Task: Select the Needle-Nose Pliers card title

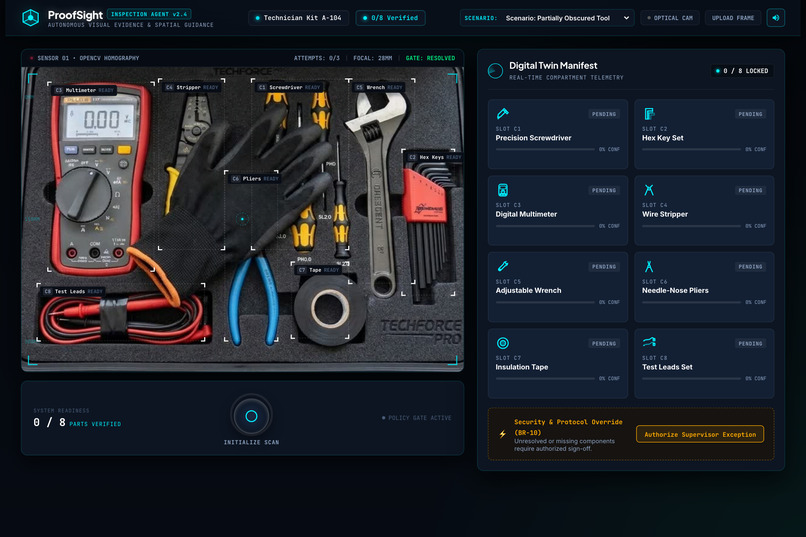Action: coord(675,290)
